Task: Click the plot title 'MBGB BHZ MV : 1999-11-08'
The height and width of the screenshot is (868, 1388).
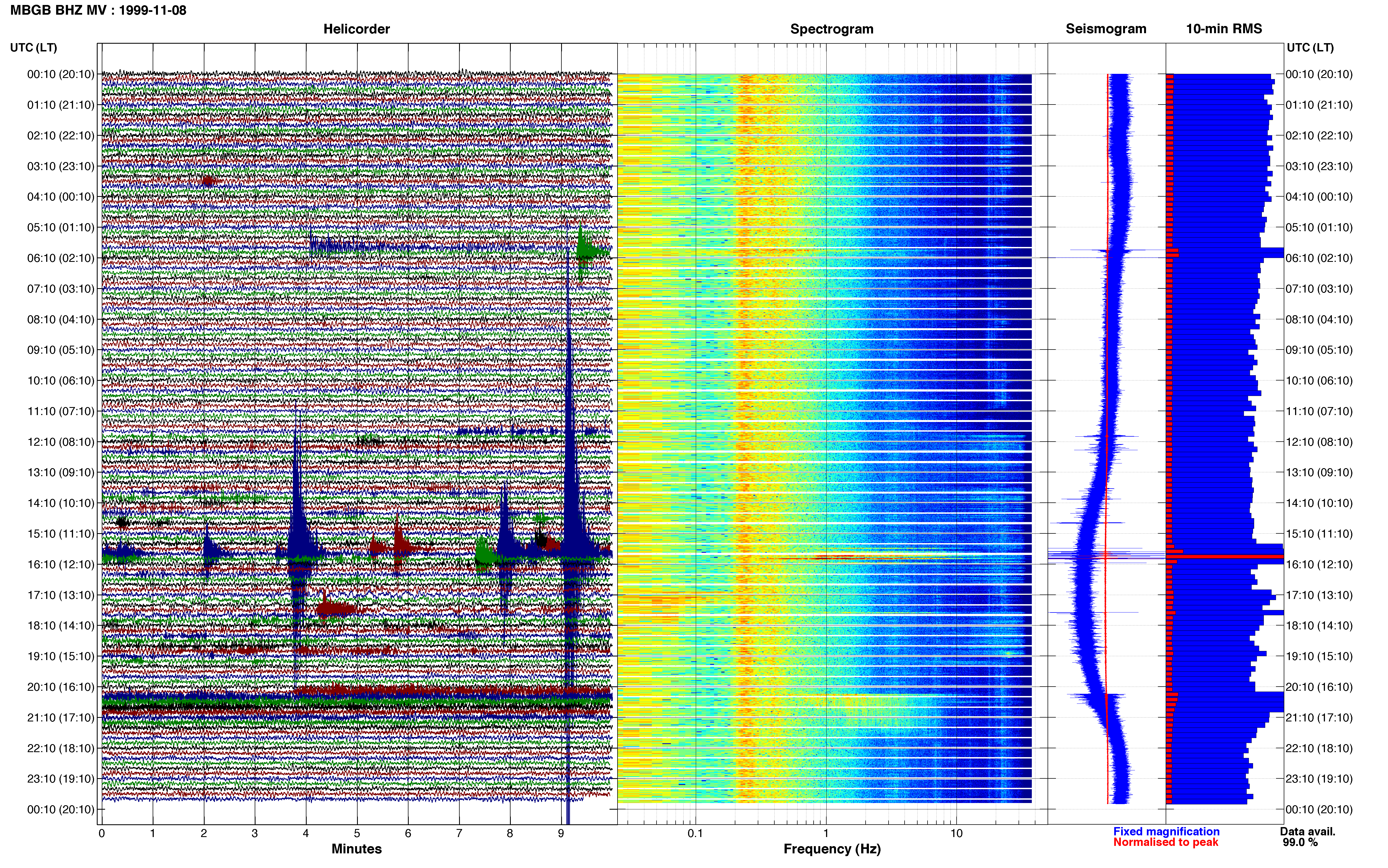Action: tap(98, 10)
